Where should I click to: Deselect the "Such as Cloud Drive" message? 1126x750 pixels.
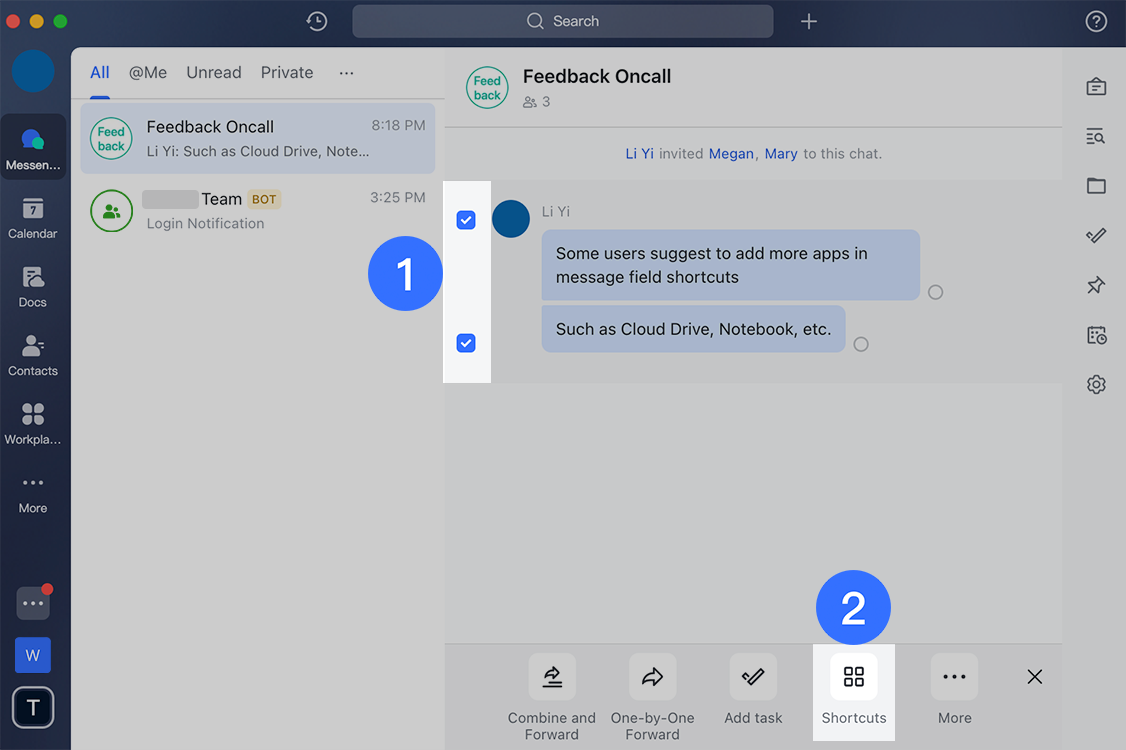[466, 343]
